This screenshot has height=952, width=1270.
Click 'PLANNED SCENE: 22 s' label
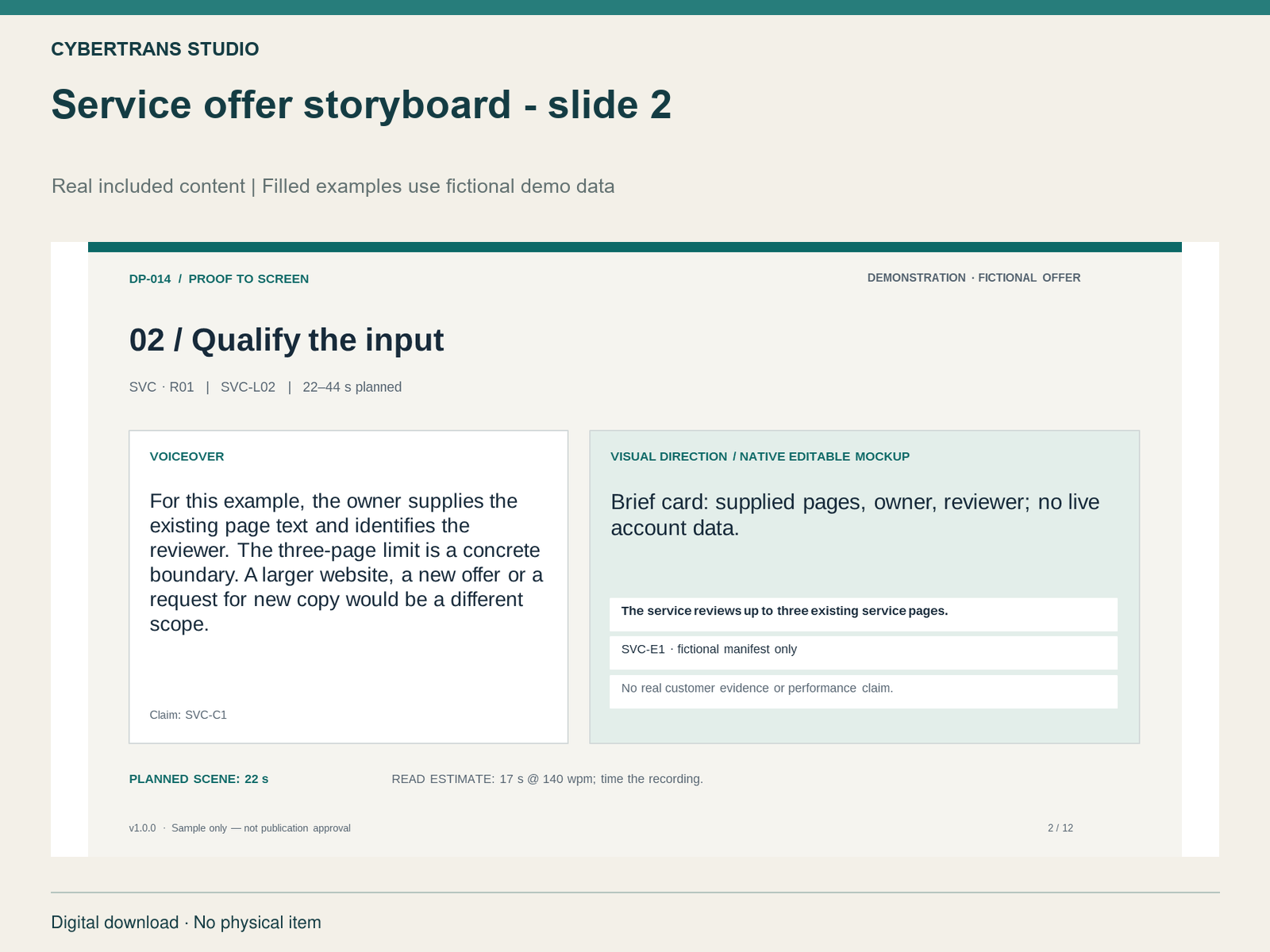(199, 779)
